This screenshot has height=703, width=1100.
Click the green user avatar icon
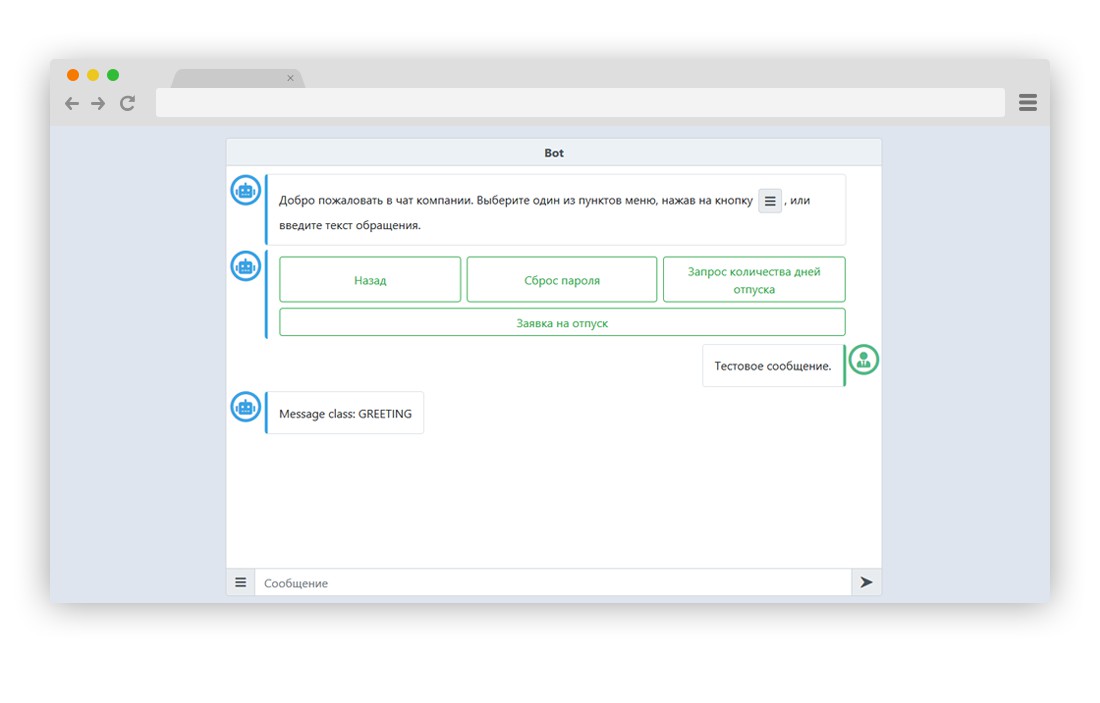pos(864,360)
